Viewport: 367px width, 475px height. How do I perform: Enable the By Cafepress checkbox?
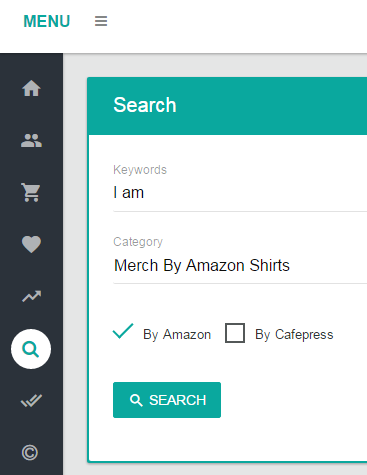coord(235,333)
